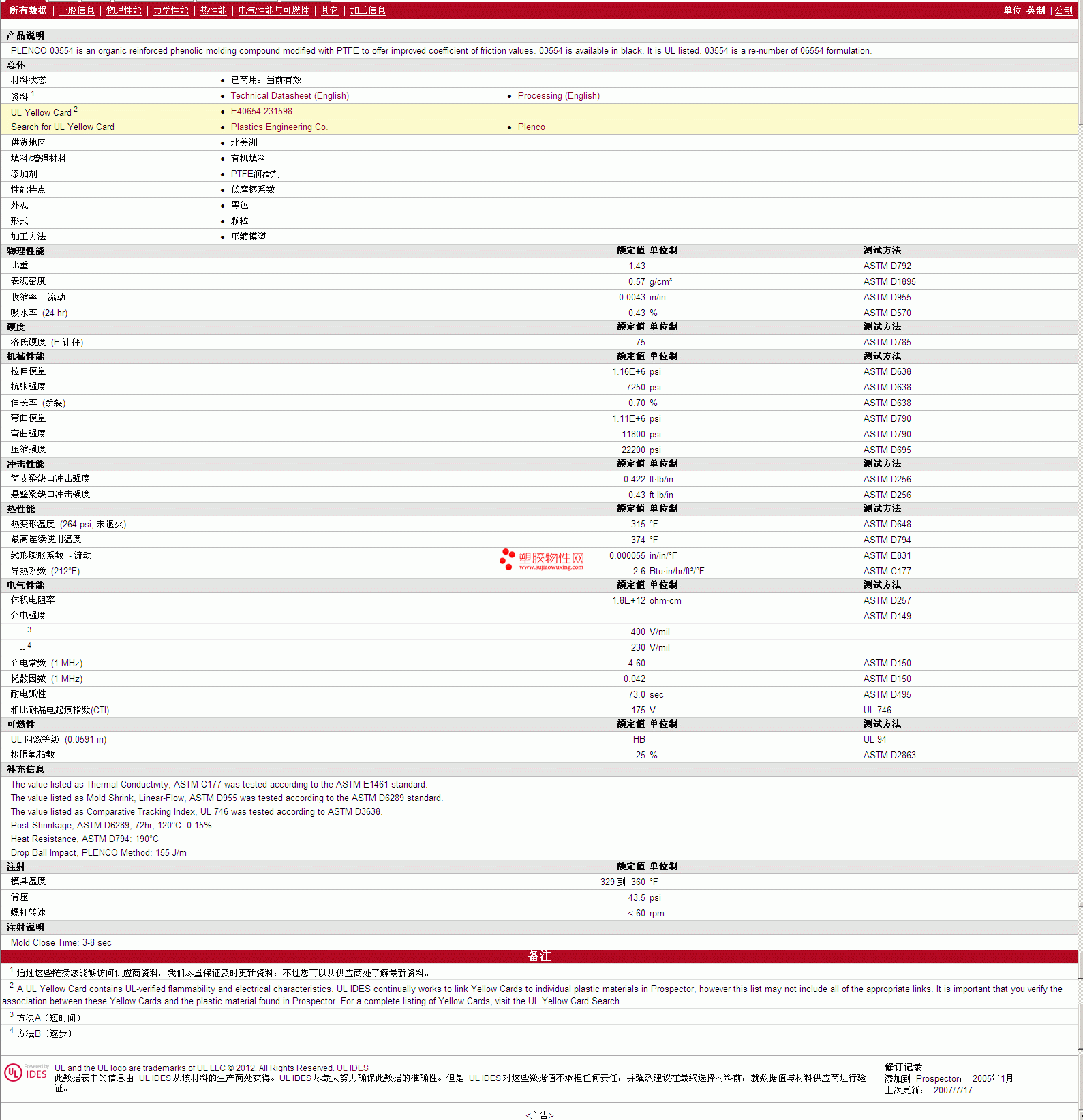The image size is (1083, 1120).
Task: Select the 介电常数 value 4.60
Action: coord(637,664)
